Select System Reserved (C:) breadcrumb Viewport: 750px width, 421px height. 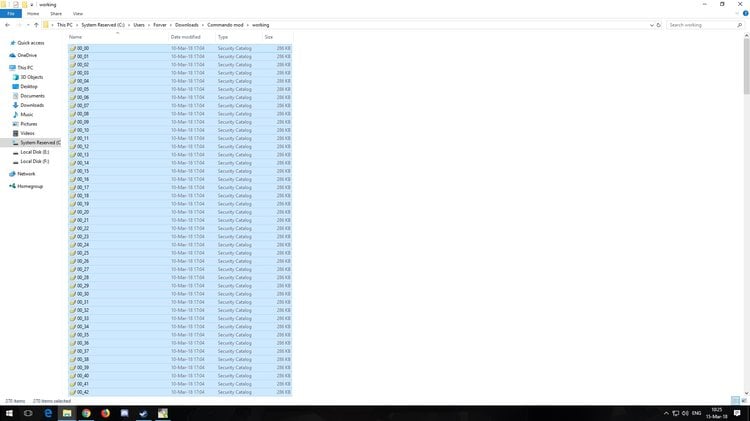tap(103, 25)
